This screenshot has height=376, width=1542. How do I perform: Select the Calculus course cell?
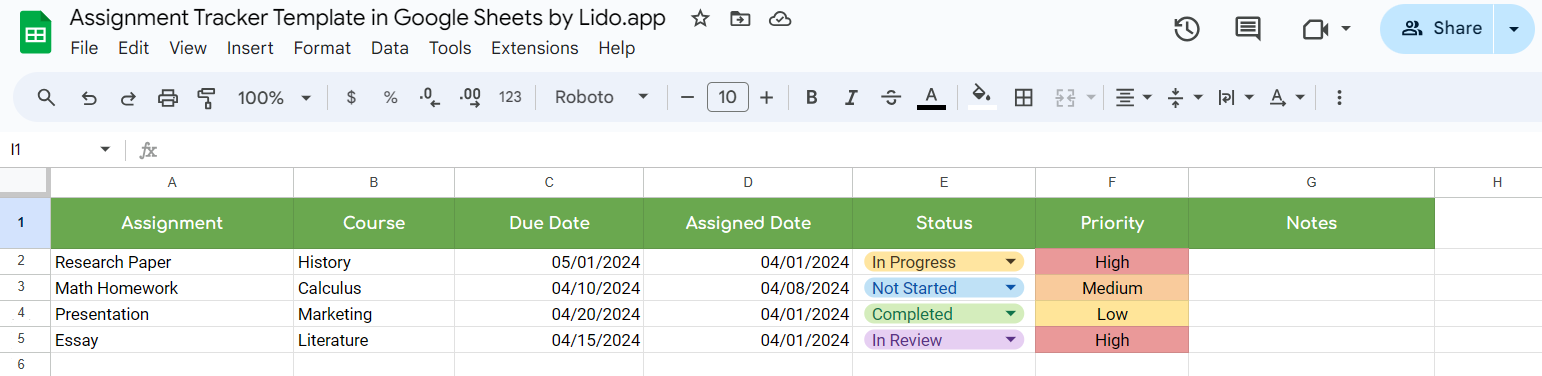tap(374, 288)
